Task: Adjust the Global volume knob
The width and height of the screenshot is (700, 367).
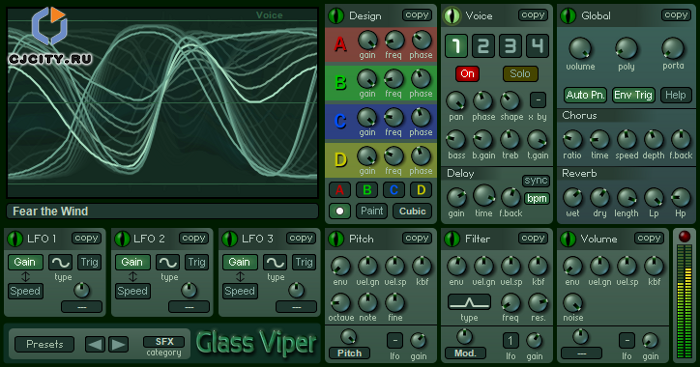Action: [580, 48]
